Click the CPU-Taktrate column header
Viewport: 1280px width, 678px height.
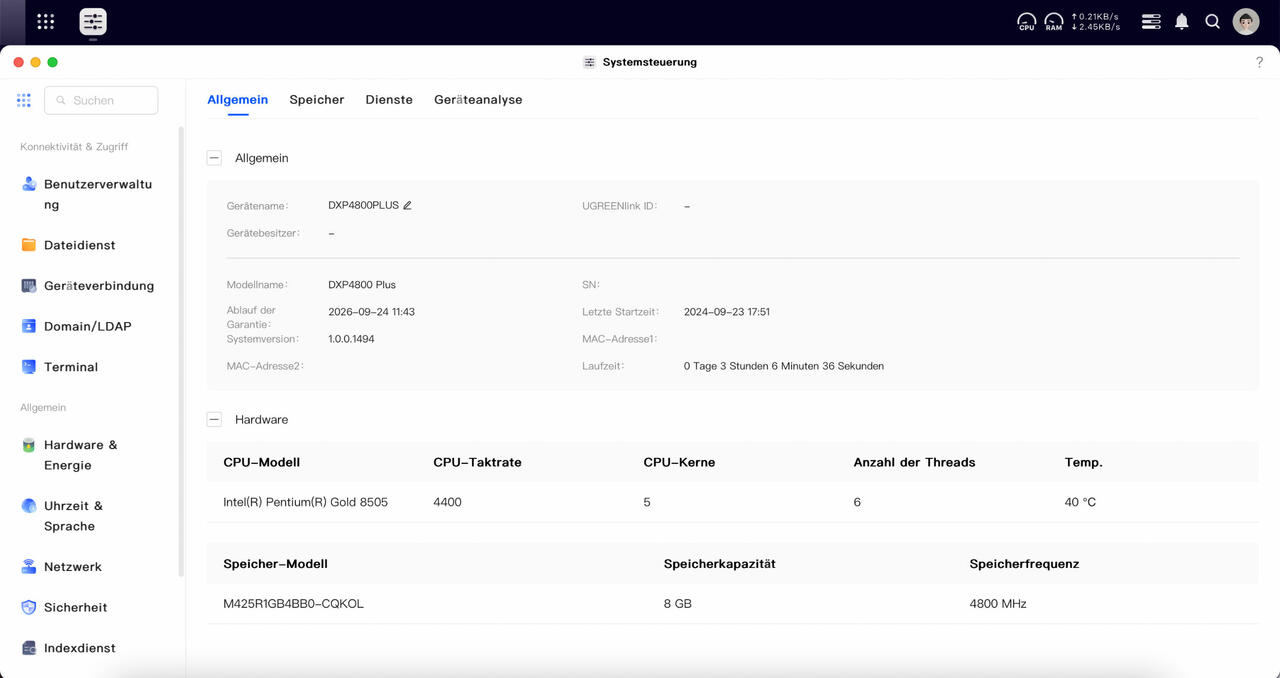pos(477,462)
